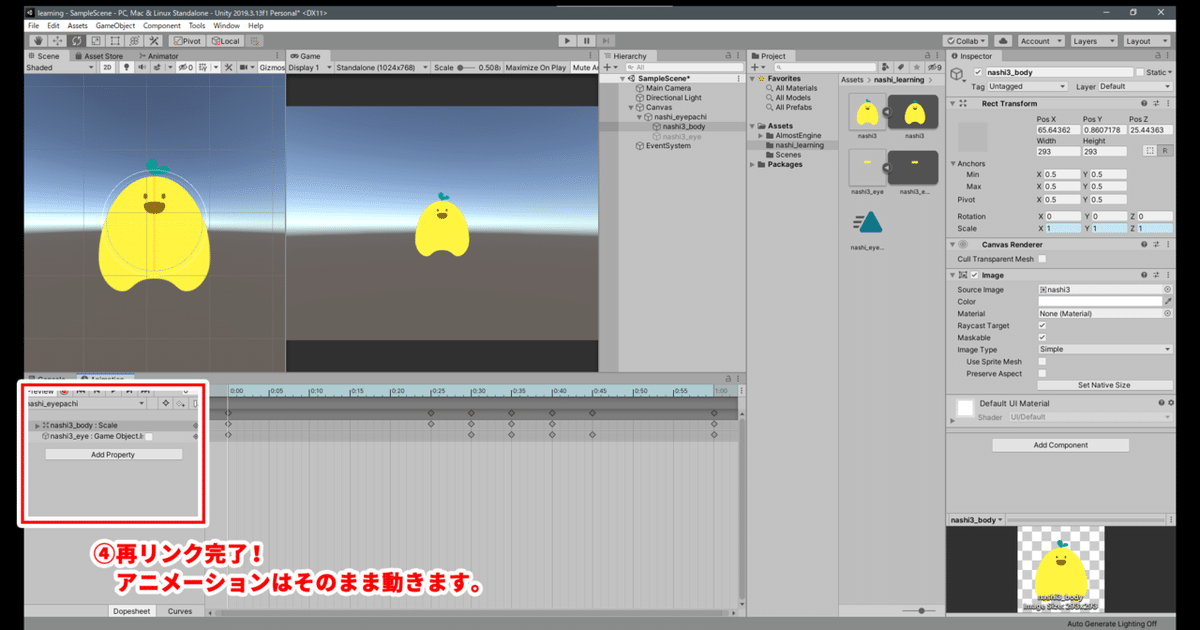This screenshot has height=630, width=1200.
Task: Uncheck Raycast Target checkbox
Action: [1043, 326]
